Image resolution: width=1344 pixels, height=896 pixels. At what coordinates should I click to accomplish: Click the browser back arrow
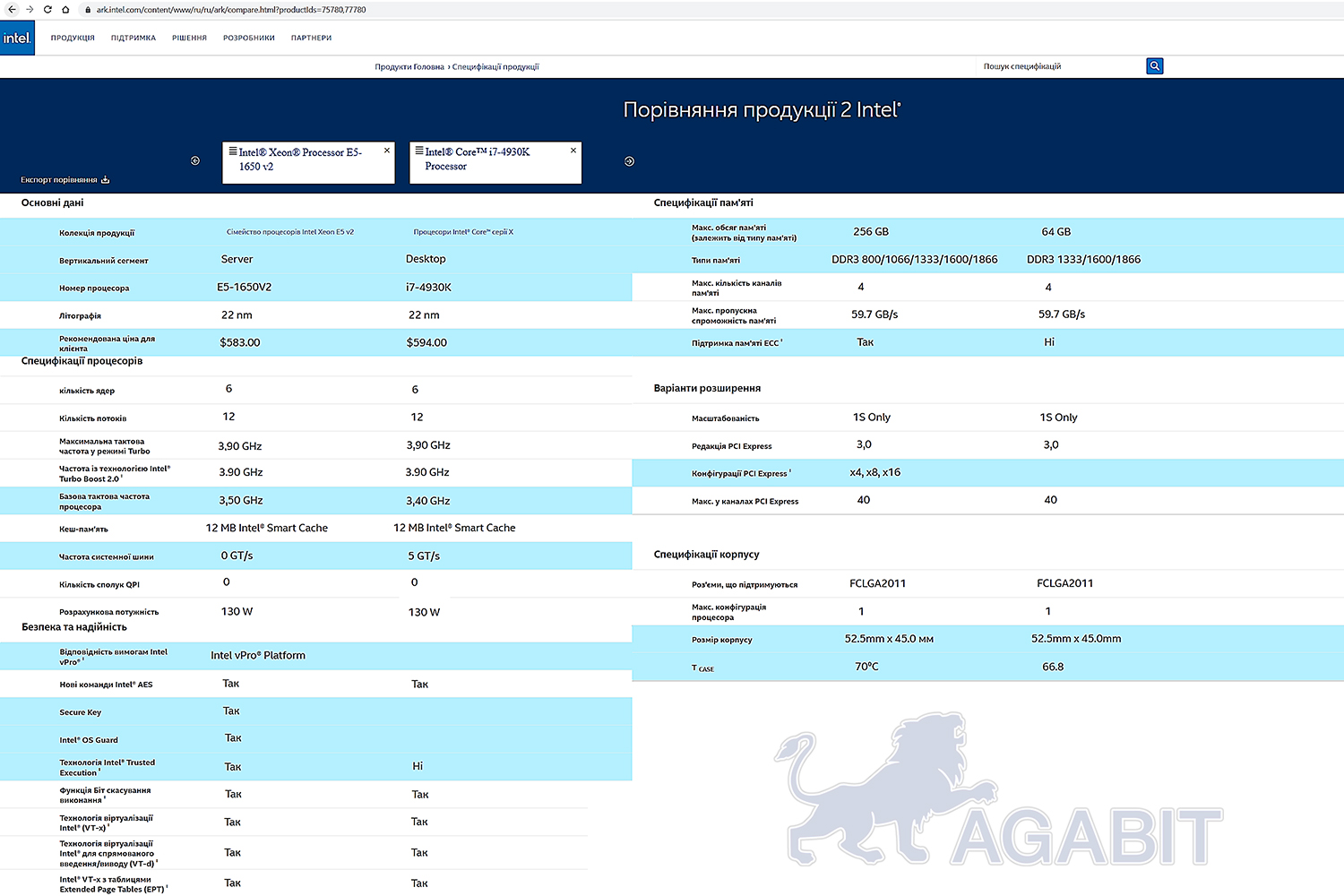12,10
